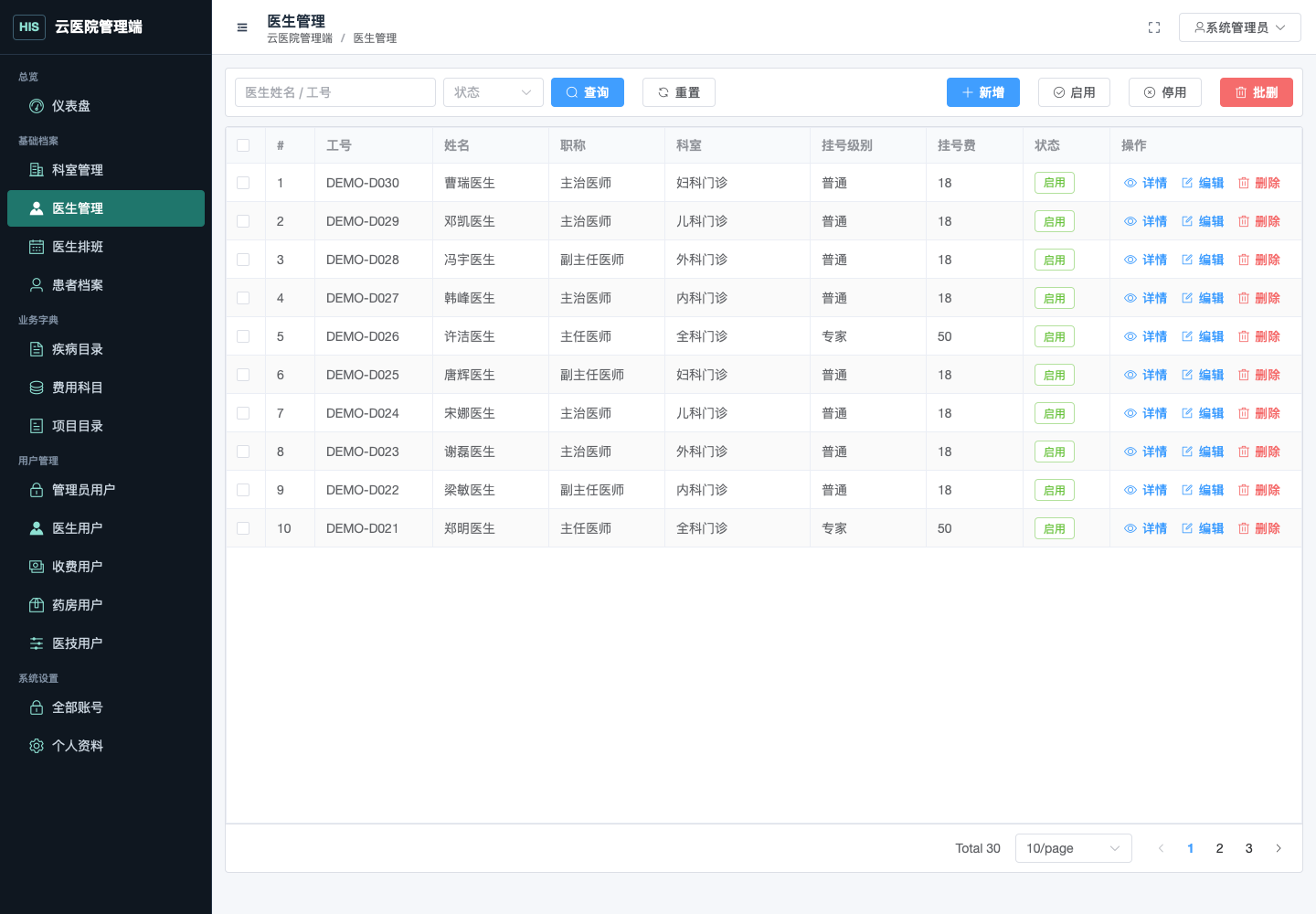Click the 查询 search button
This screenshot has height=914, width=1316.
click(588, 92)
